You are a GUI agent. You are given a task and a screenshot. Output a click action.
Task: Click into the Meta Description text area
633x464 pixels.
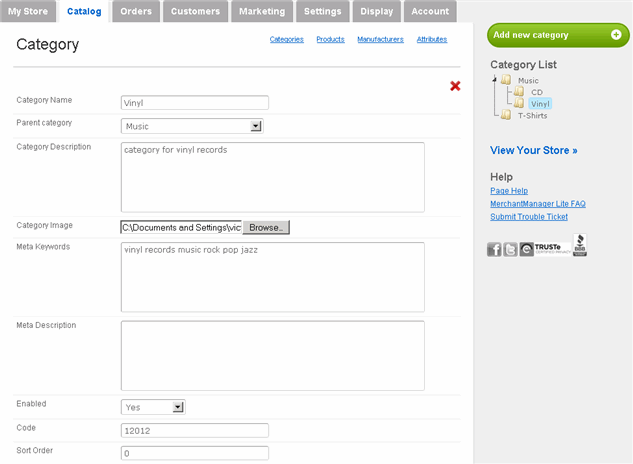coord(272,354)
